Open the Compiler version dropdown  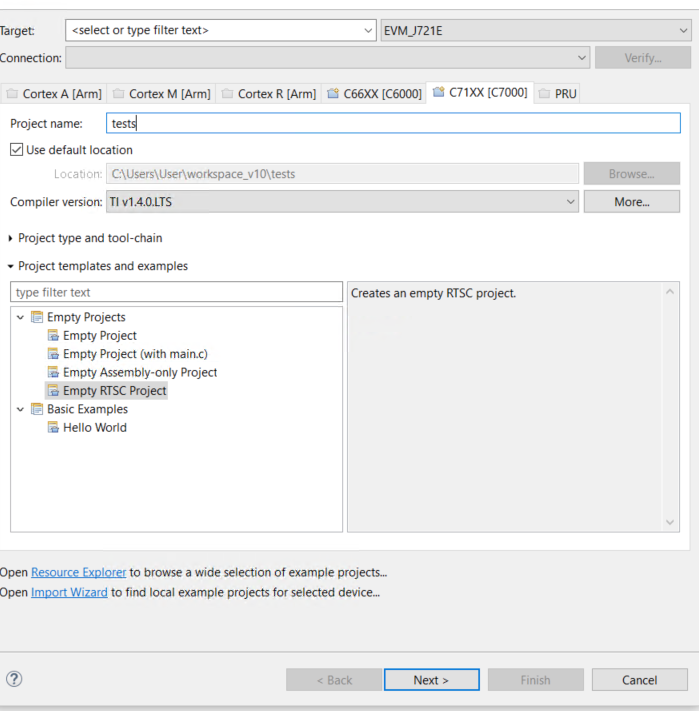point(570,202)
